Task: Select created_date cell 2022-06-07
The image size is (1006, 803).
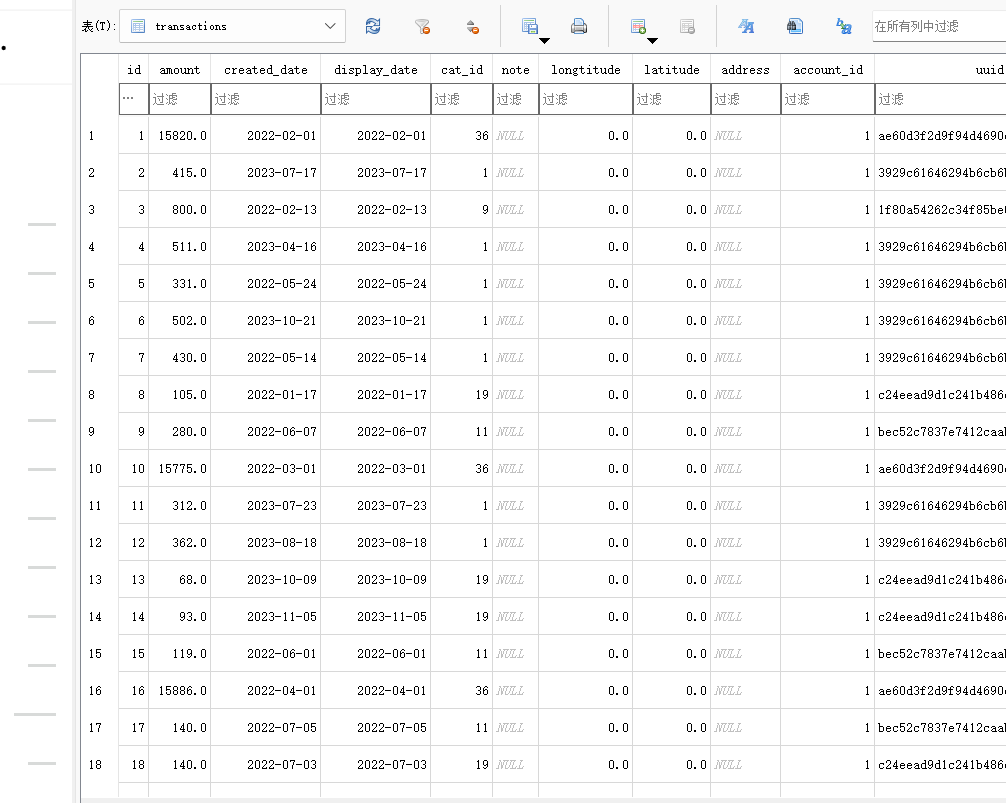Action: [x=266, y=432]
